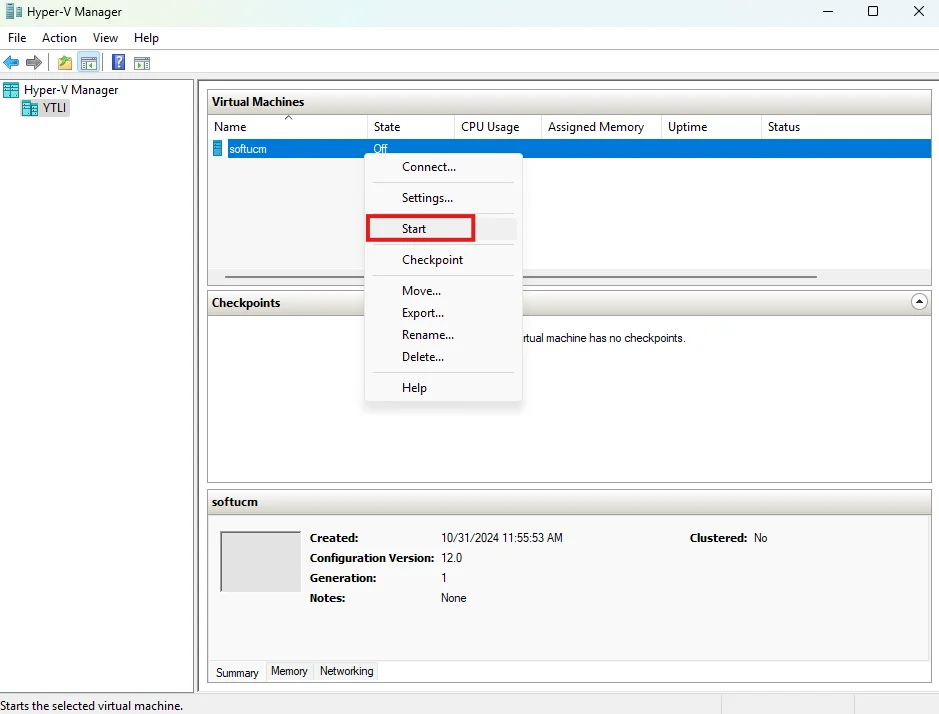939x714 pixels.
Task: Click the status bar message text
Action: coord(92,706)
